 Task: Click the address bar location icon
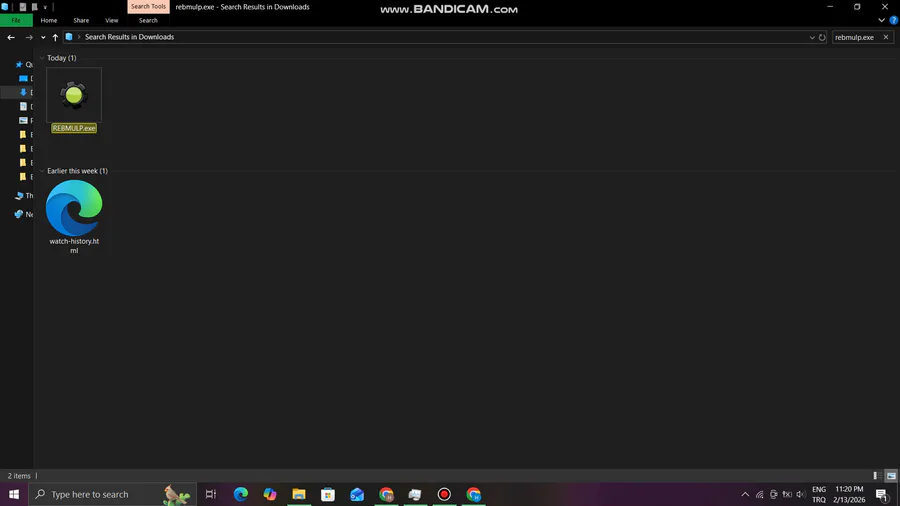[69, 37]
